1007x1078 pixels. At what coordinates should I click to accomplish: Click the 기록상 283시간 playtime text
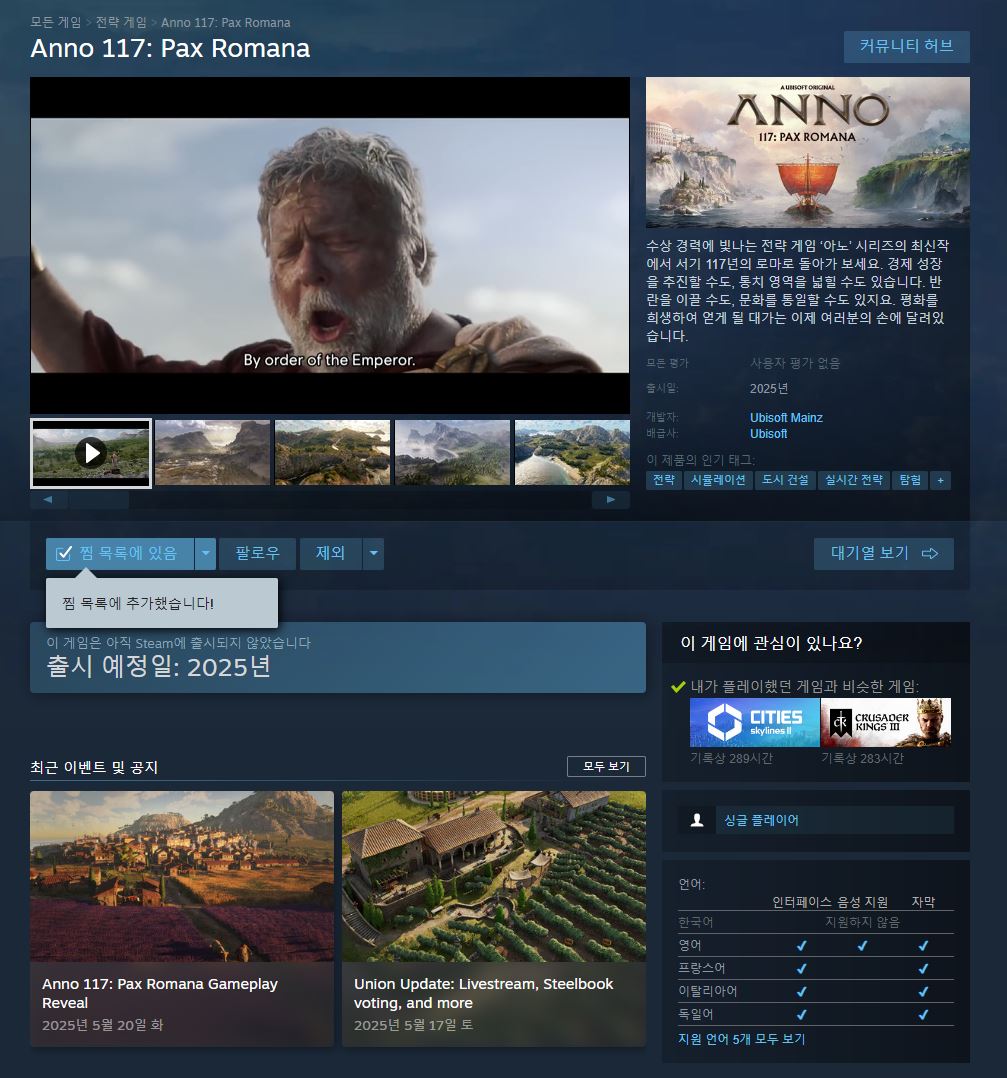pos(862,758)
